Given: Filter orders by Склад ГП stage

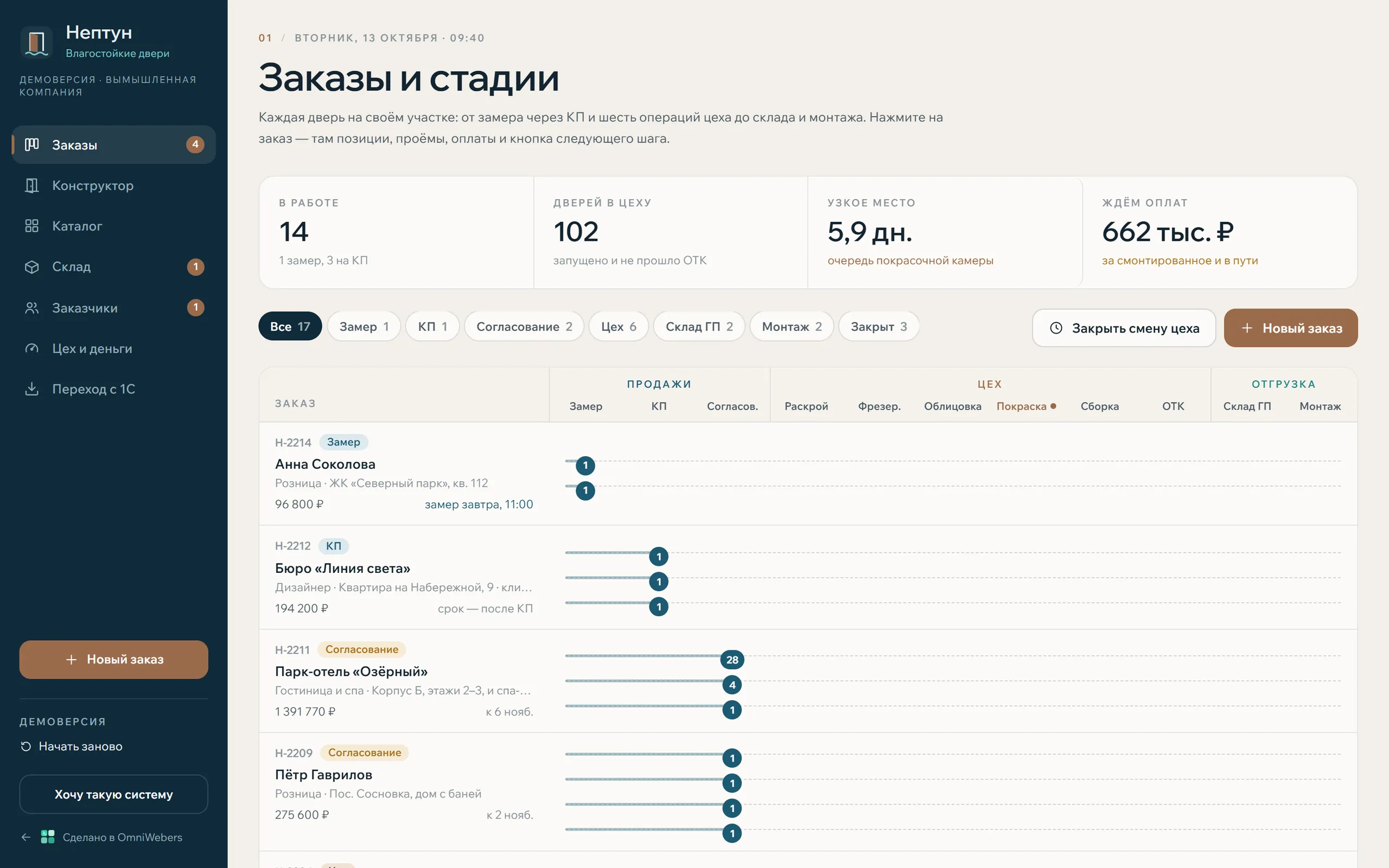Looking at the screenshot, I should click(699, 326).
